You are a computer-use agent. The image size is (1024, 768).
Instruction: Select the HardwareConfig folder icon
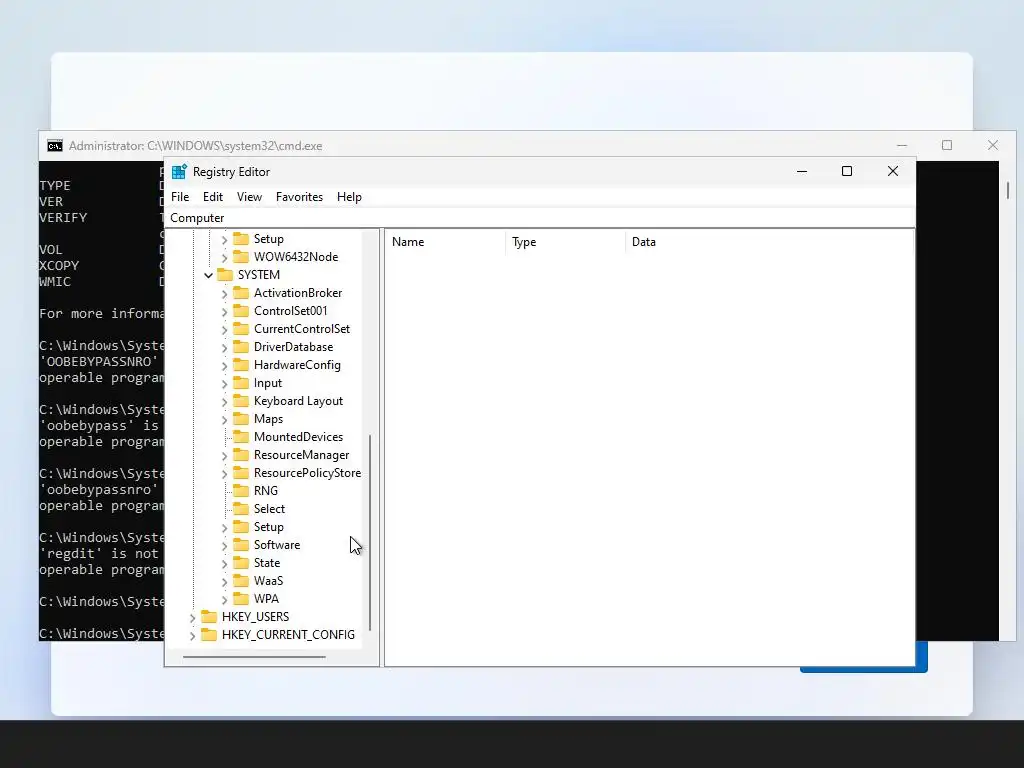tap(241, 364)
